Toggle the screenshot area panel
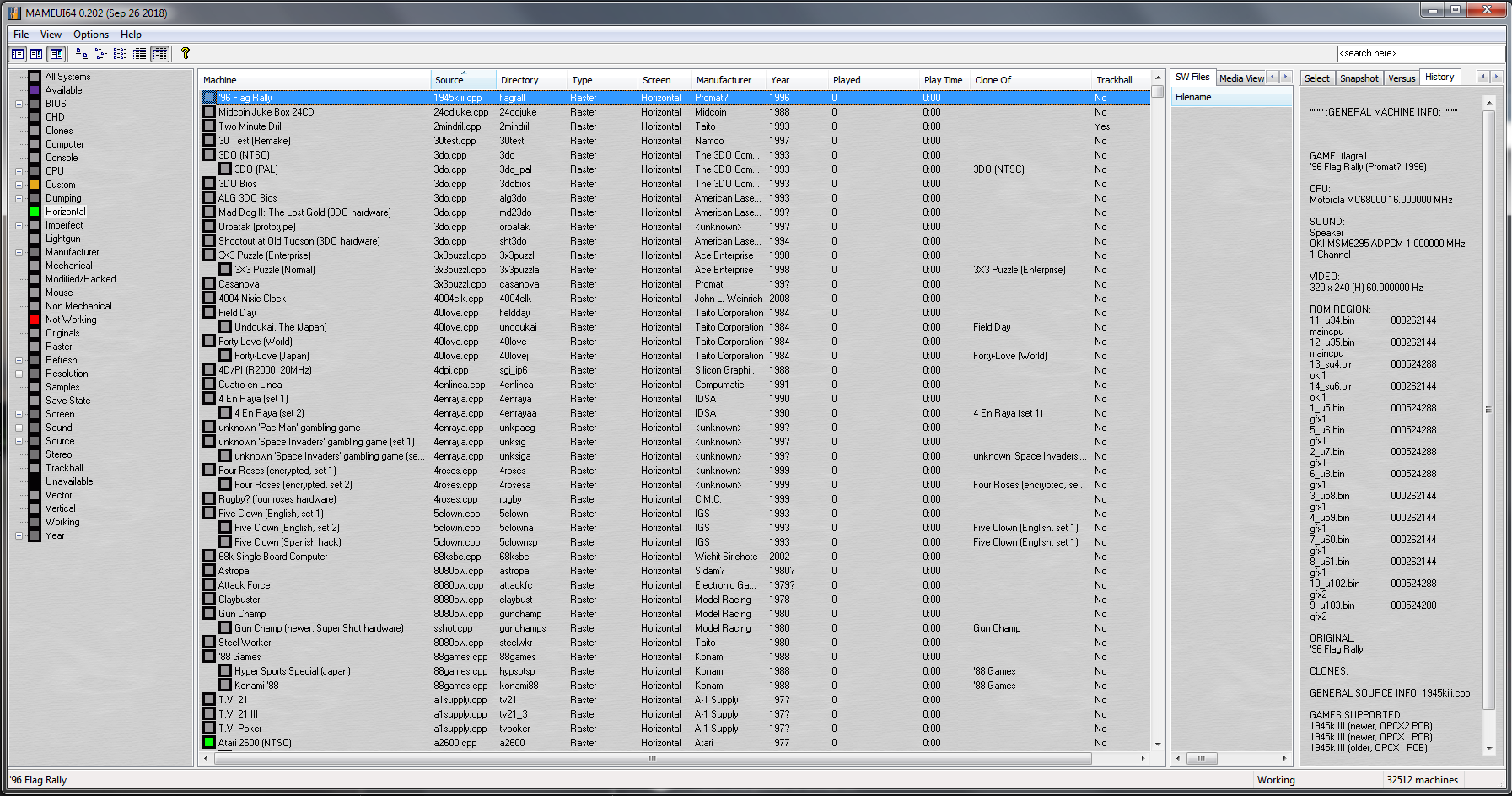Viewport: 1512px width, 796px height. tap(35, 53)
